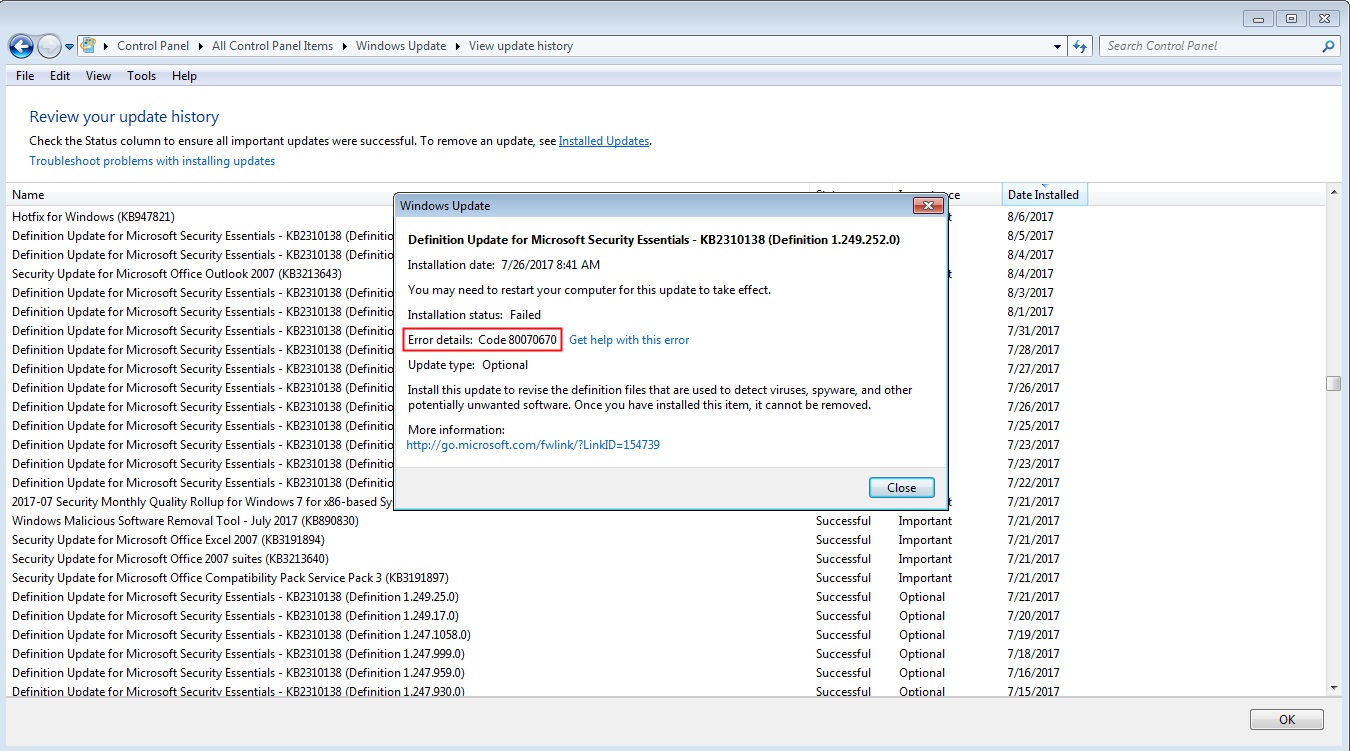
Task: Open the File menu
Action: pos(25,76)
